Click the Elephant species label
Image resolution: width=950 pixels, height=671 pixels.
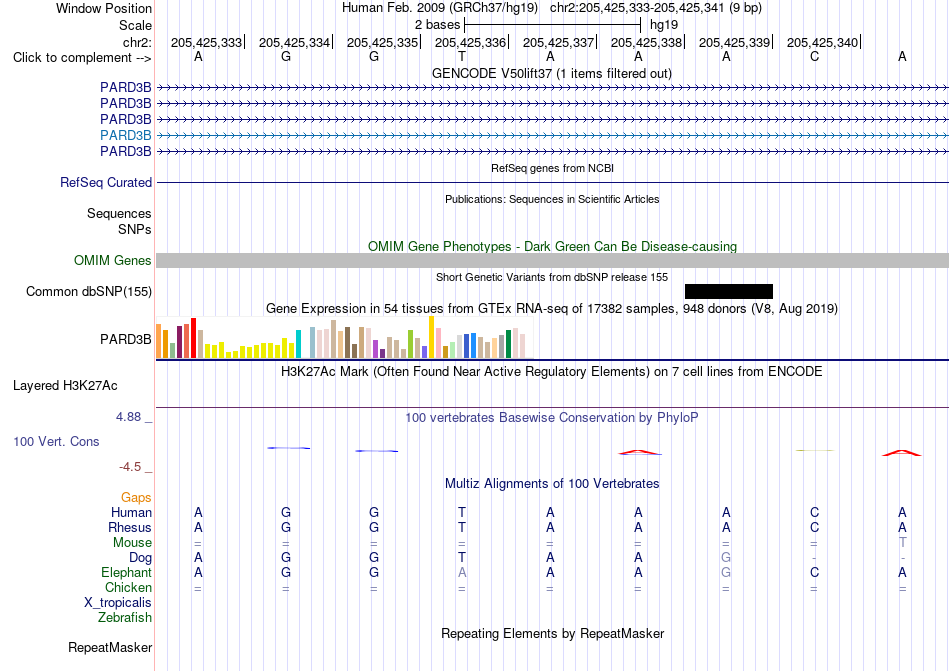pyautogui.click(x=126, y=572)
